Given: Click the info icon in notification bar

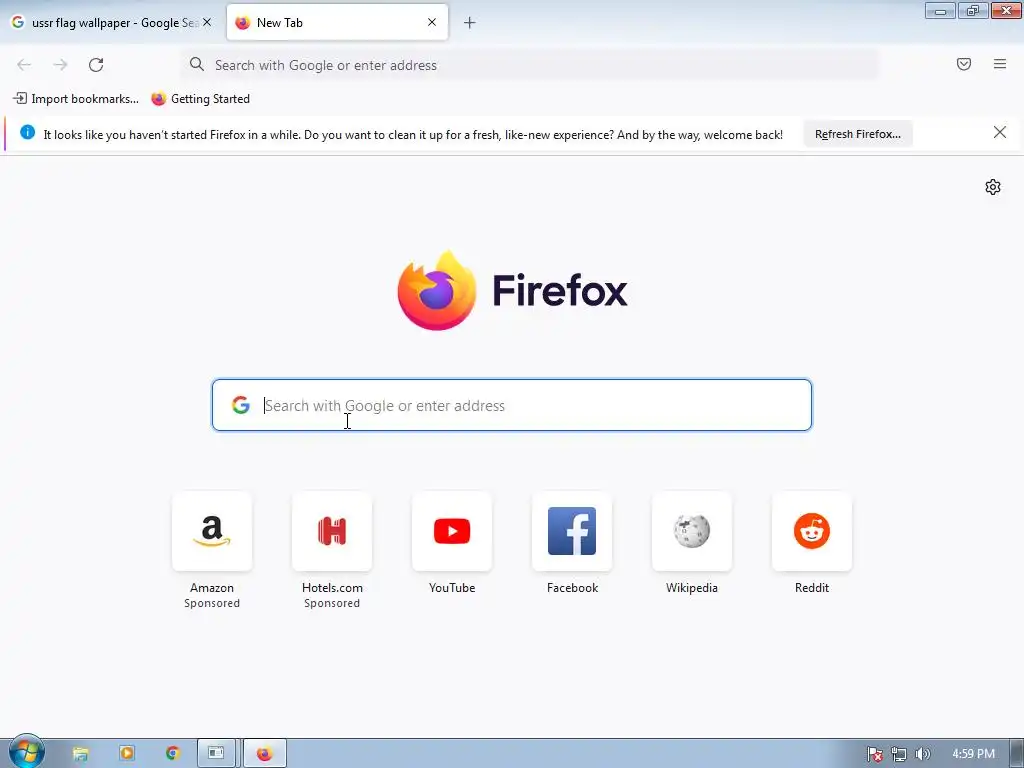Looking at the screenshot, I should (27, 133).
